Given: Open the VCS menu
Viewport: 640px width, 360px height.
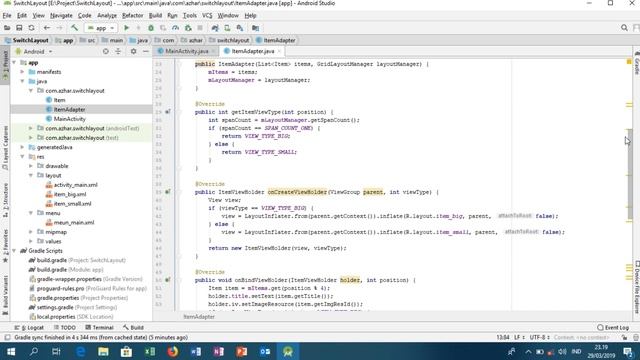Looking at the screenshot, I should (207, 16).
